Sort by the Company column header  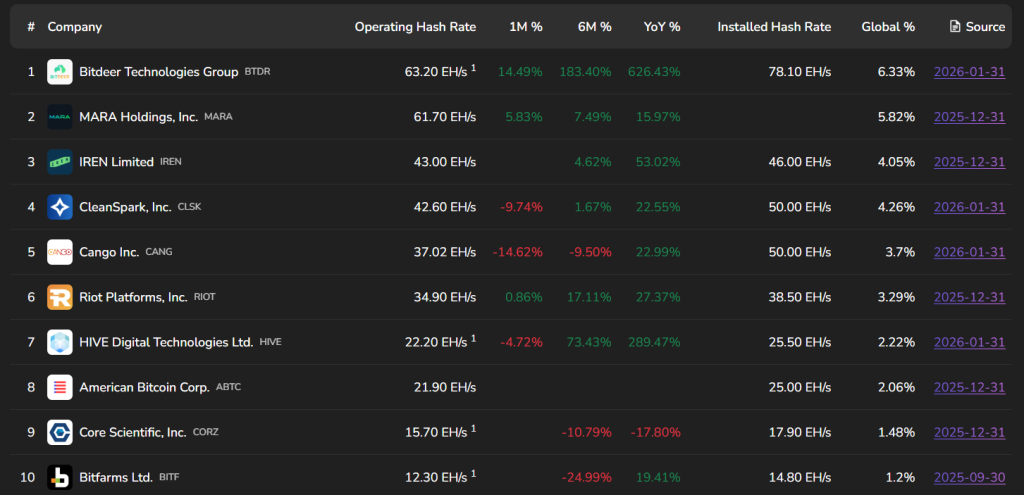click(75, 27)
